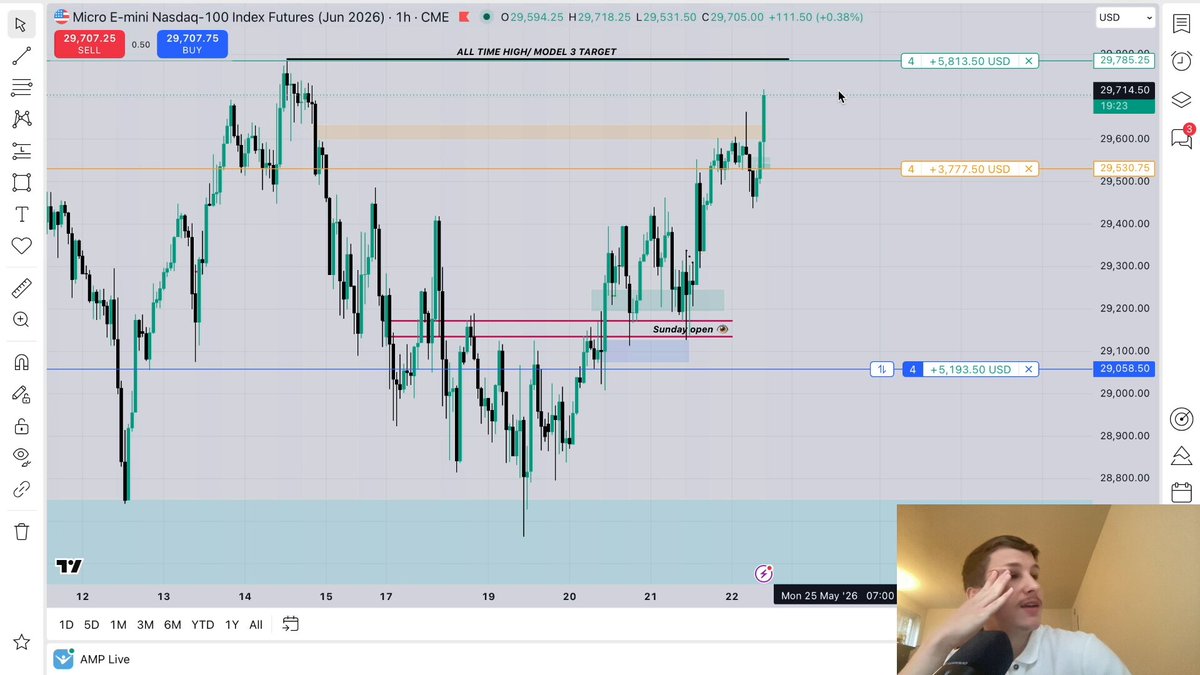Toggle stay in drawing mode
This screenshot has height=675, width=1200.
(x=21, y=394)
